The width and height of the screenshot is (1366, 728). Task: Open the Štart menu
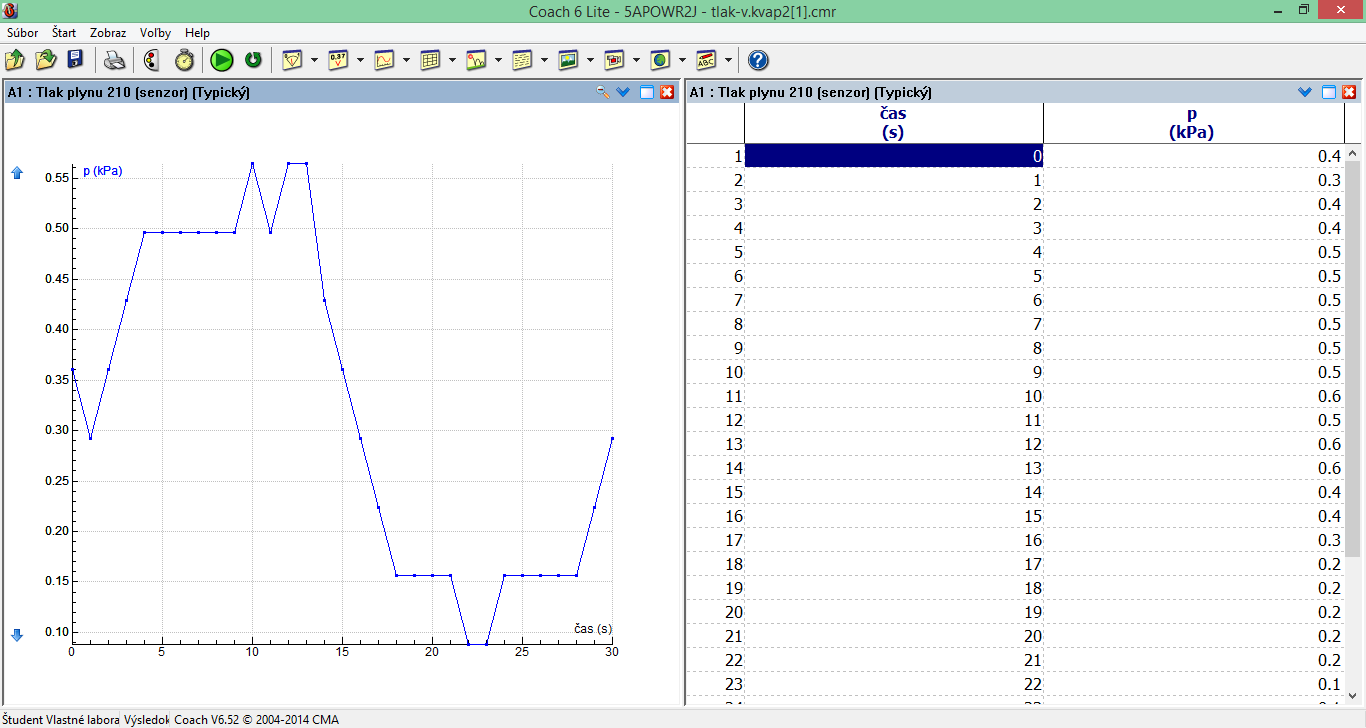64,33
